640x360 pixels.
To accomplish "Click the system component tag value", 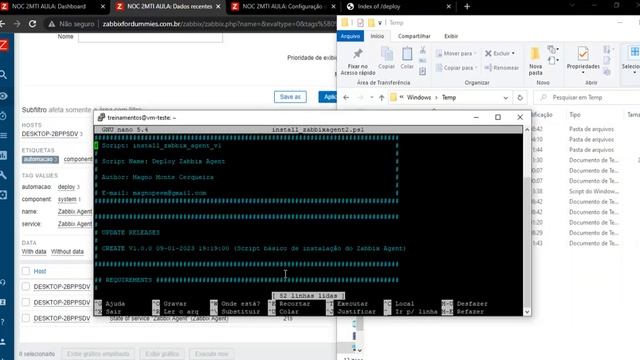I will pos(67,199).
